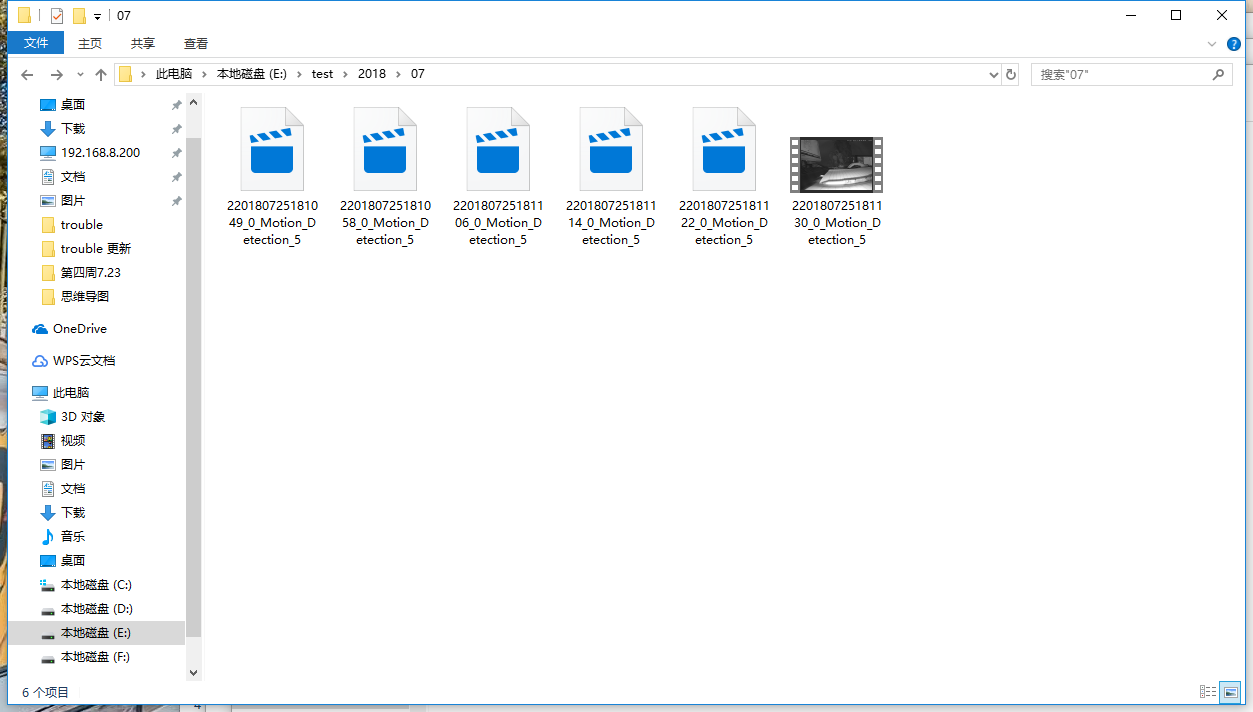The image size is (1253, 712).
Task: Open the trouble 更新 folder in sidebar
Action: (x=96, y=248)
